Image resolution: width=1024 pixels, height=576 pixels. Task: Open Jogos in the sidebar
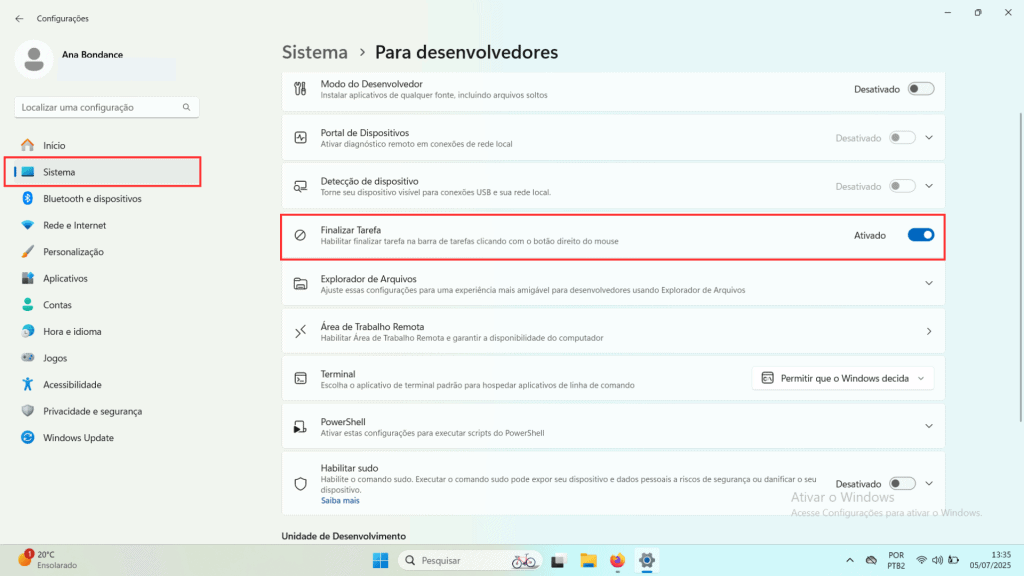point(106,358)
